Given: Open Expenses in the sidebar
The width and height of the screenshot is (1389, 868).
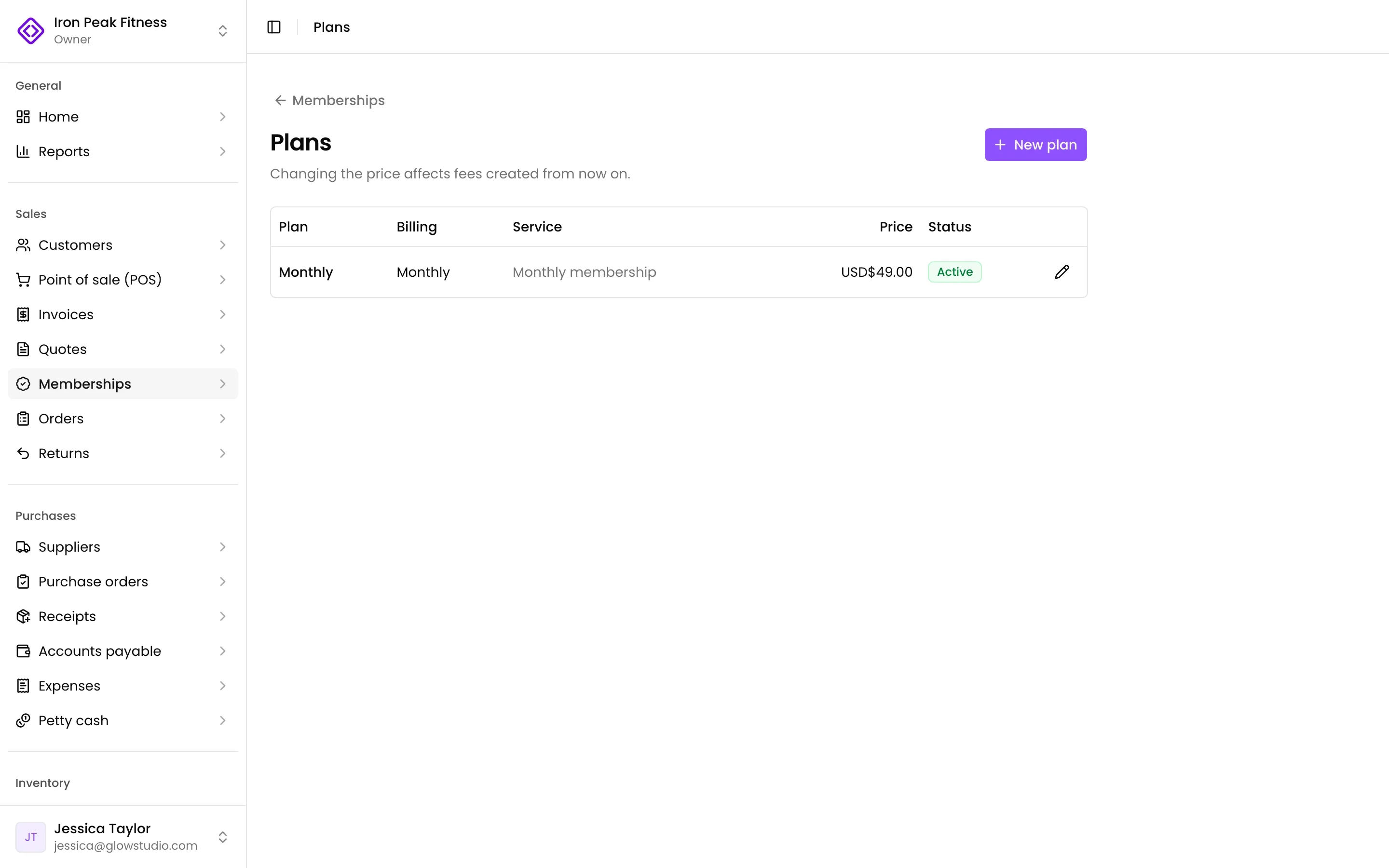Looking at the screenshot, I should [x=123, y=686].
